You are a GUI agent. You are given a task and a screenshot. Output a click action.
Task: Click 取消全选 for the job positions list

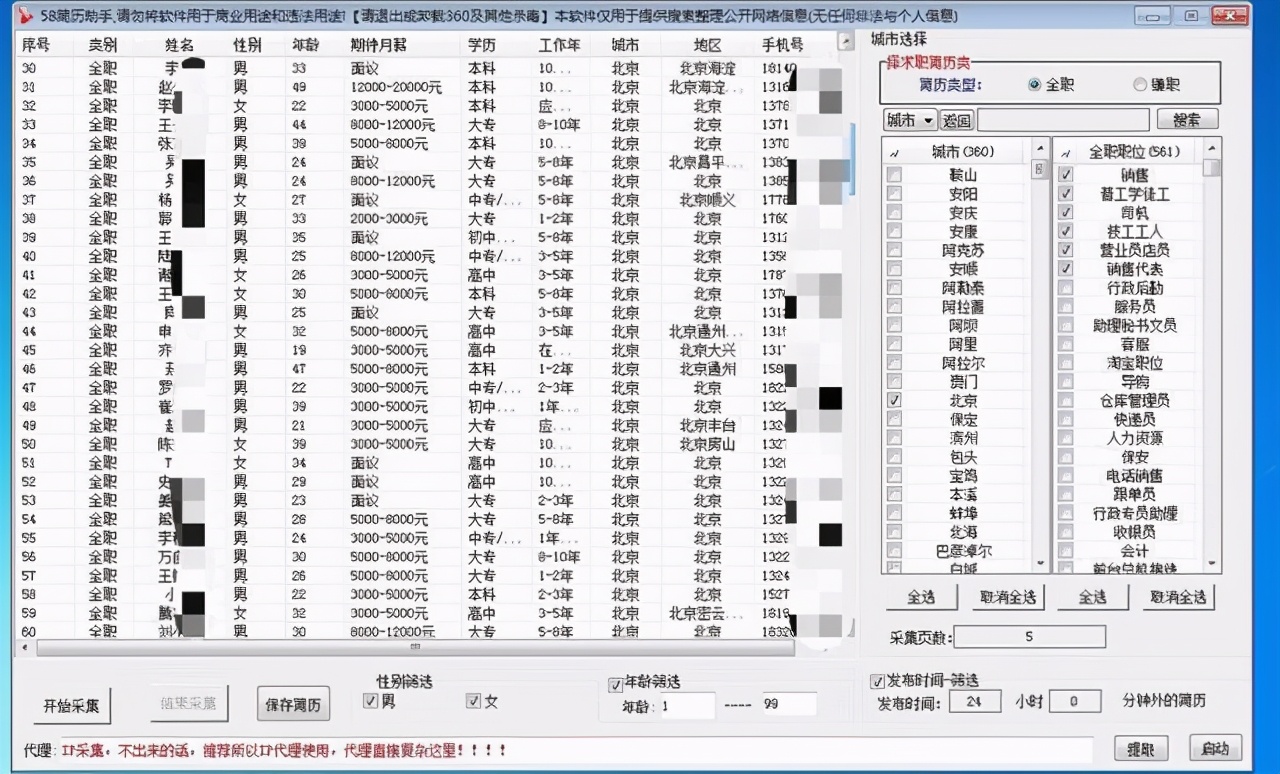(1179, 597)
